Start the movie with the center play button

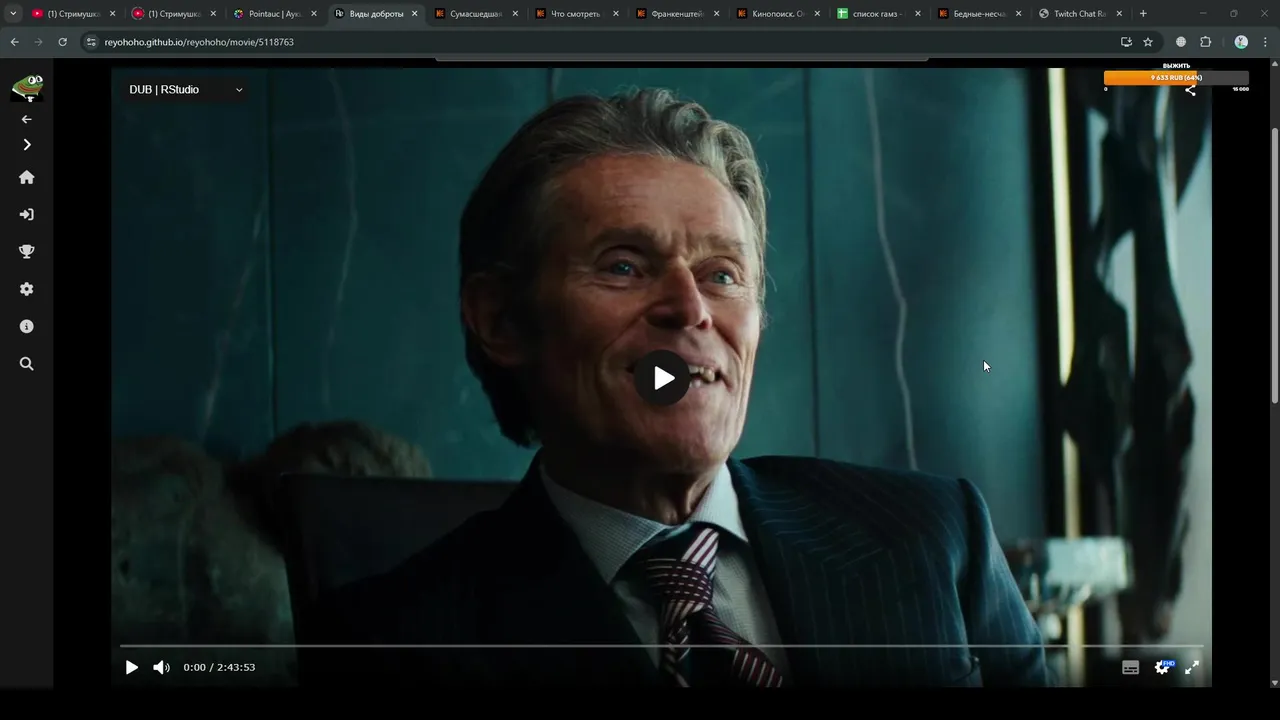[x=662, y=378]
